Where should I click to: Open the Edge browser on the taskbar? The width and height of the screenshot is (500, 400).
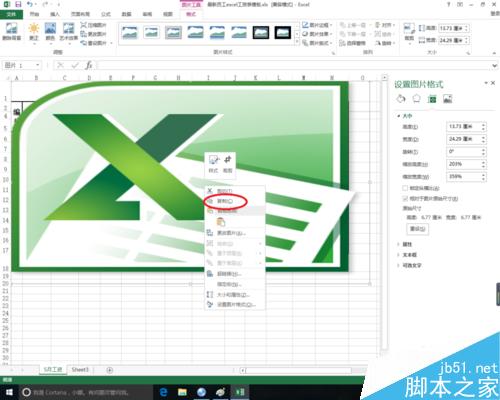[x=163, y=392]
